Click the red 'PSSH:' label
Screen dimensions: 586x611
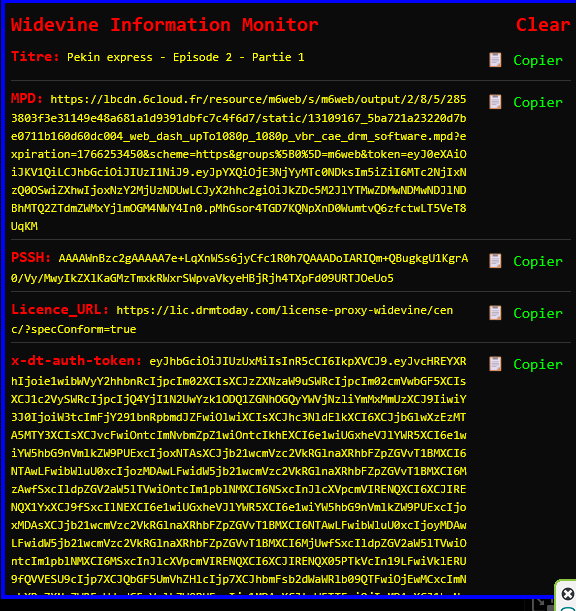pos(31,257)
